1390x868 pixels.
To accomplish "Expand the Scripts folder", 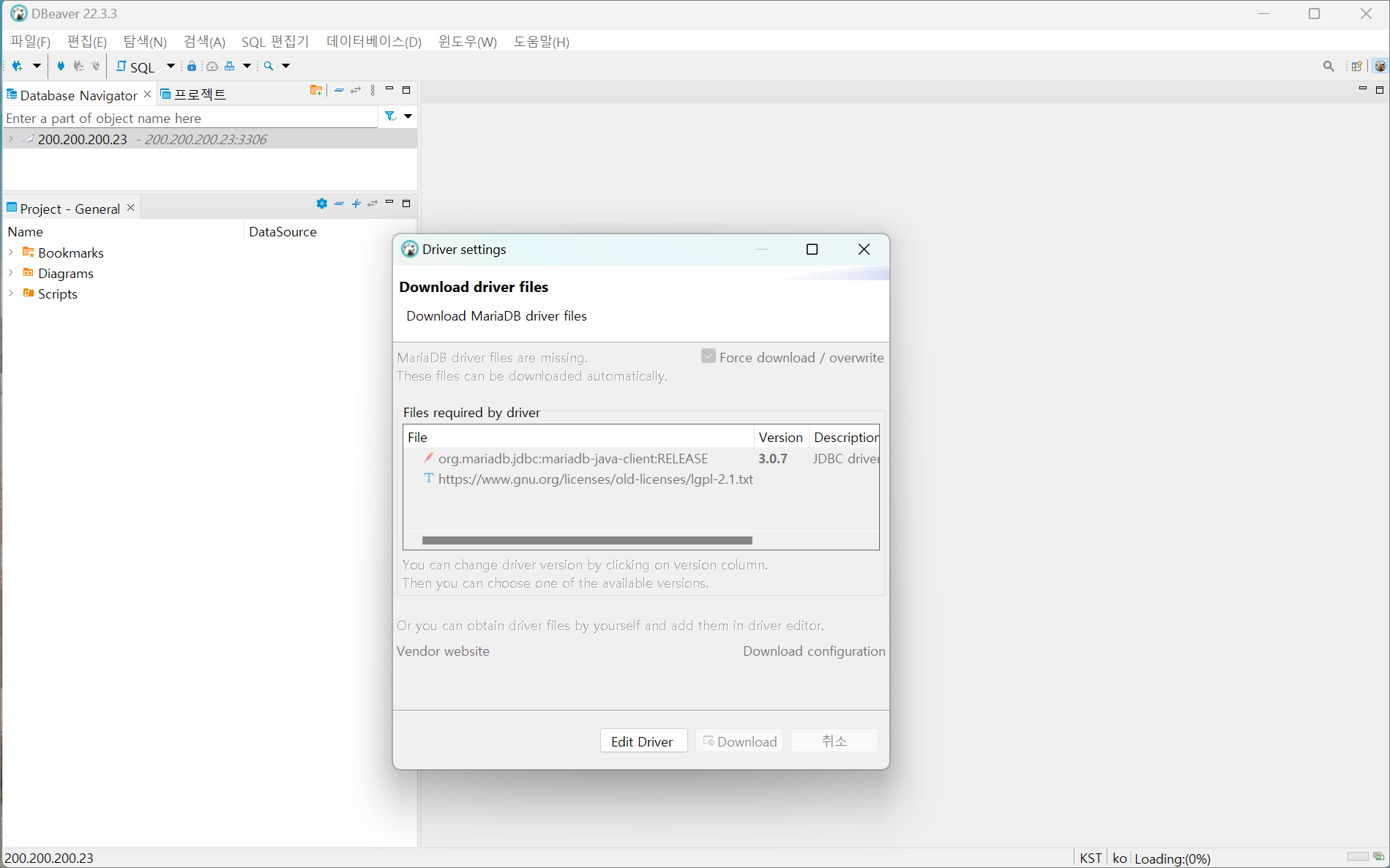I will pos(11,293).
